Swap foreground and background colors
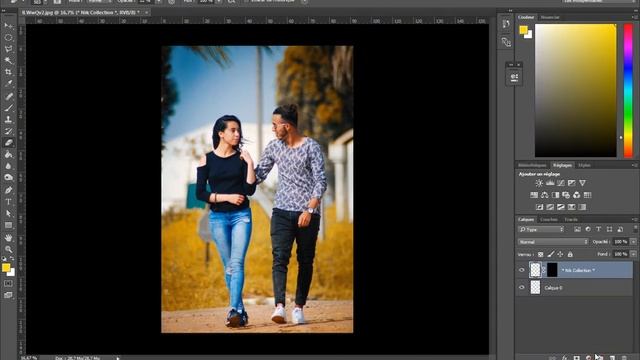Viewport: 640px width, 360px height. (12, 259)
